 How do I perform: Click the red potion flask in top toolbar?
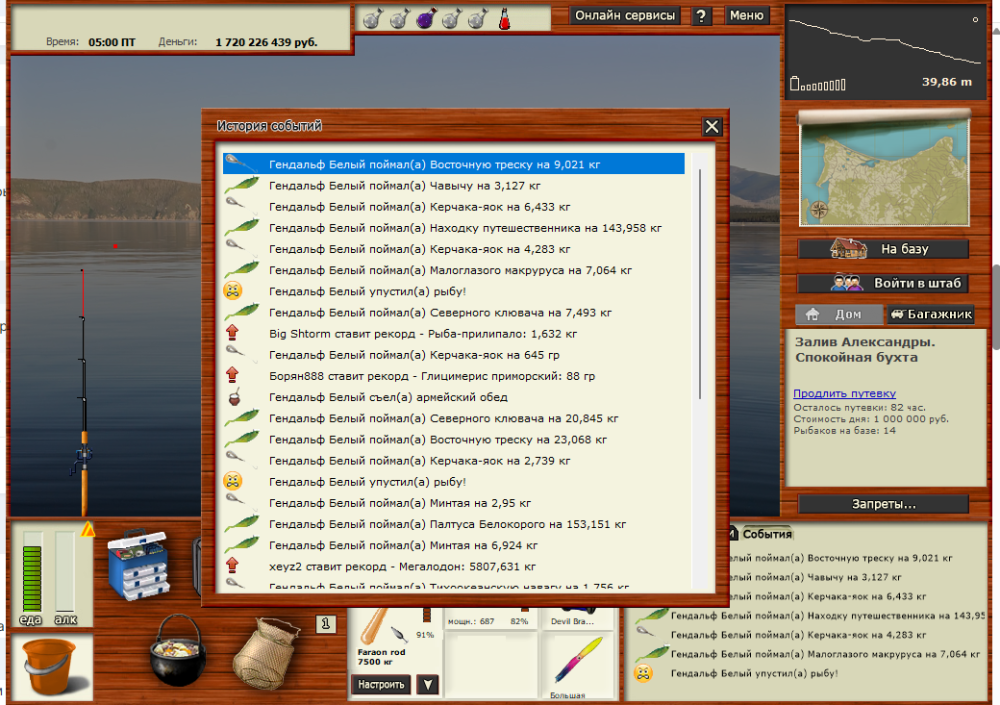click(x=504, y=18)
